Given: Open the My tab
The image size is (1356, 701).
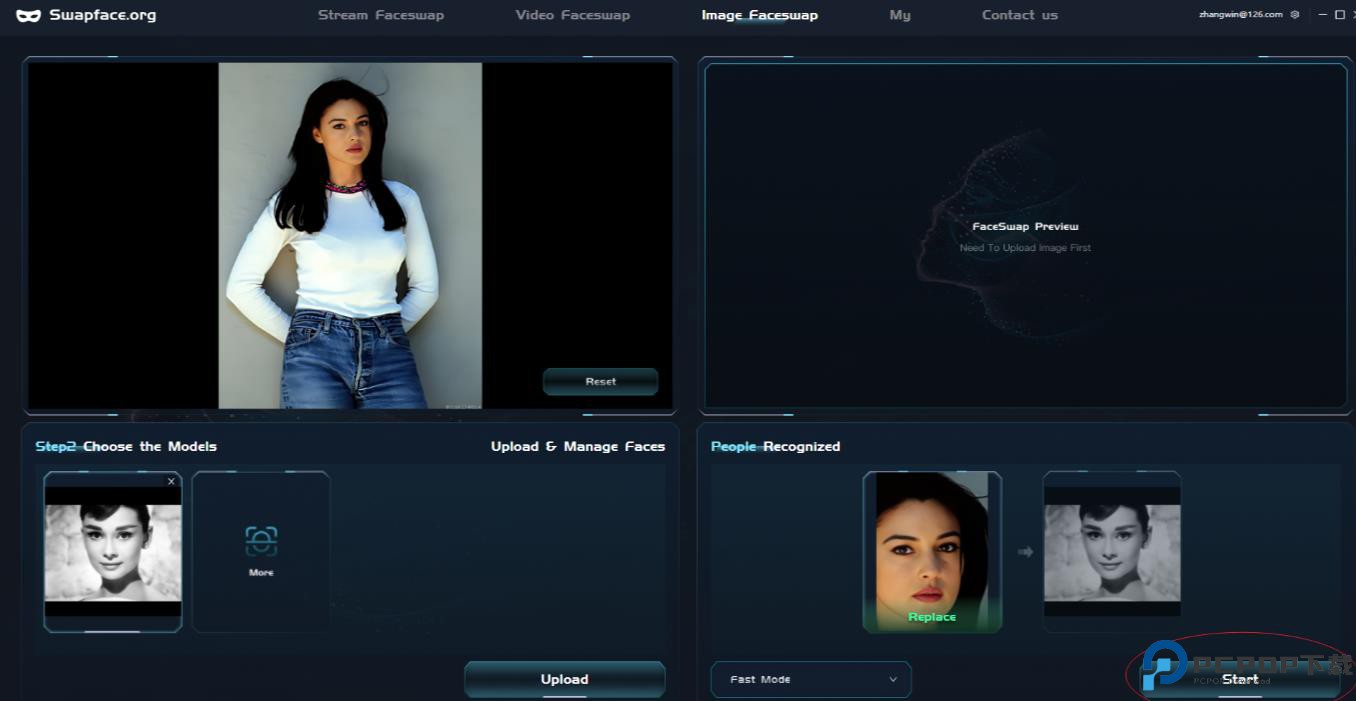Looking at the screenshot, I should tap(900, 15).
